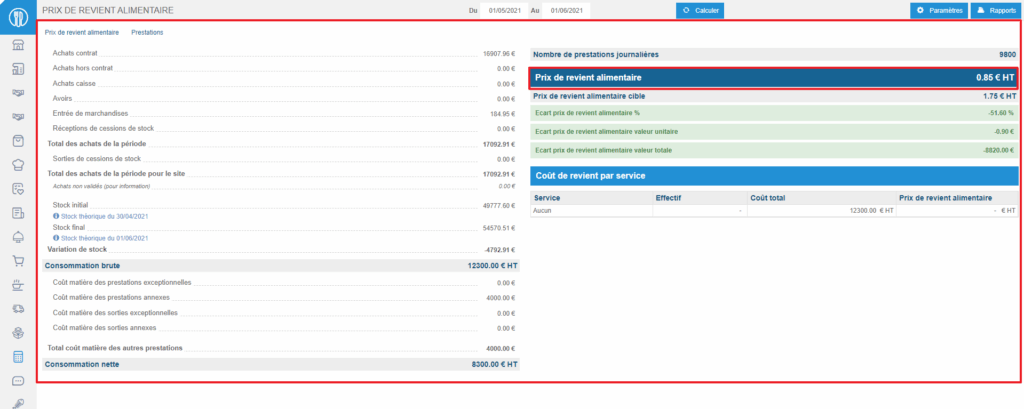Switch to the Prestations tab
The image size is (1024, 409).
[147, 33]
